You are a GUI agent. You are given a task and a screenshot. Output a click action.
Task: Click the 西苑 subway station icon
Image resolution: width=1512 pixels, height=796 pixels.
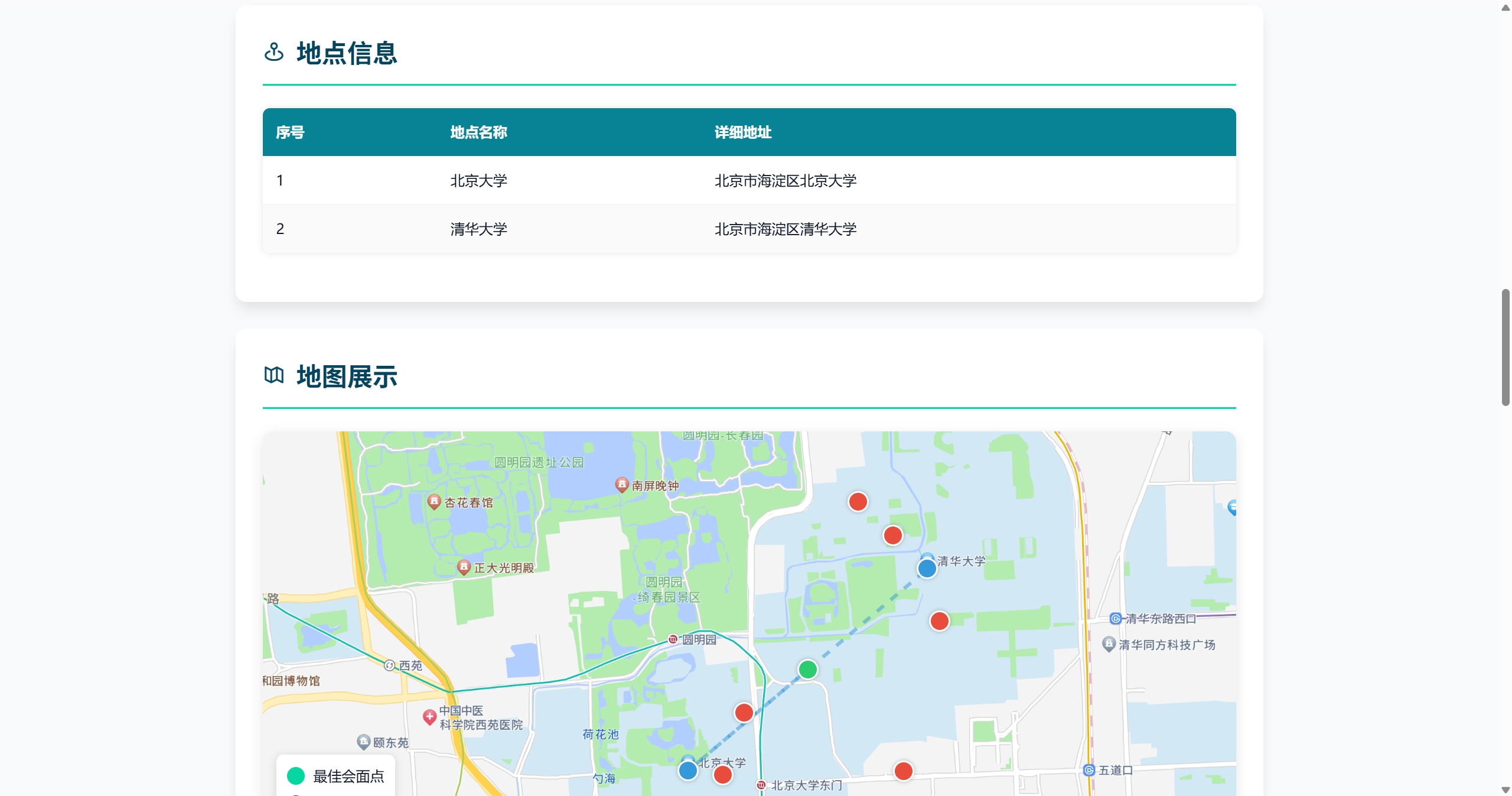point(389,665)
